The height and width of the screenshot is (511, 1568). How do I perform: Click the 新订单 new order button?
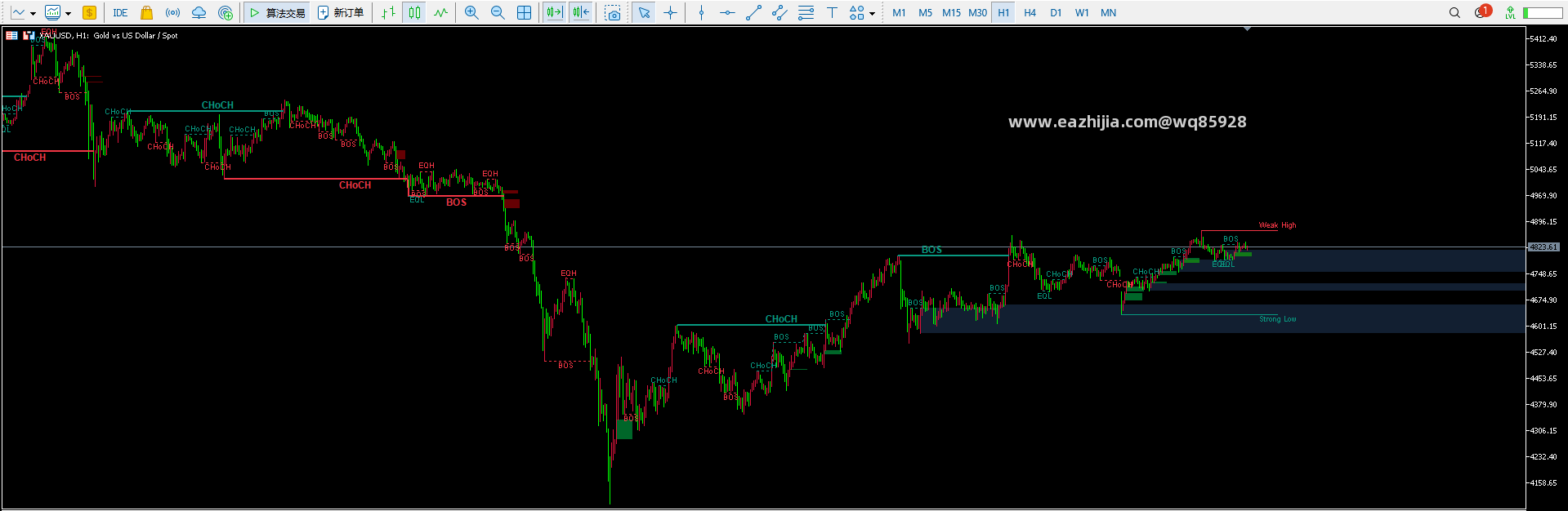click(x=341, y=12)
